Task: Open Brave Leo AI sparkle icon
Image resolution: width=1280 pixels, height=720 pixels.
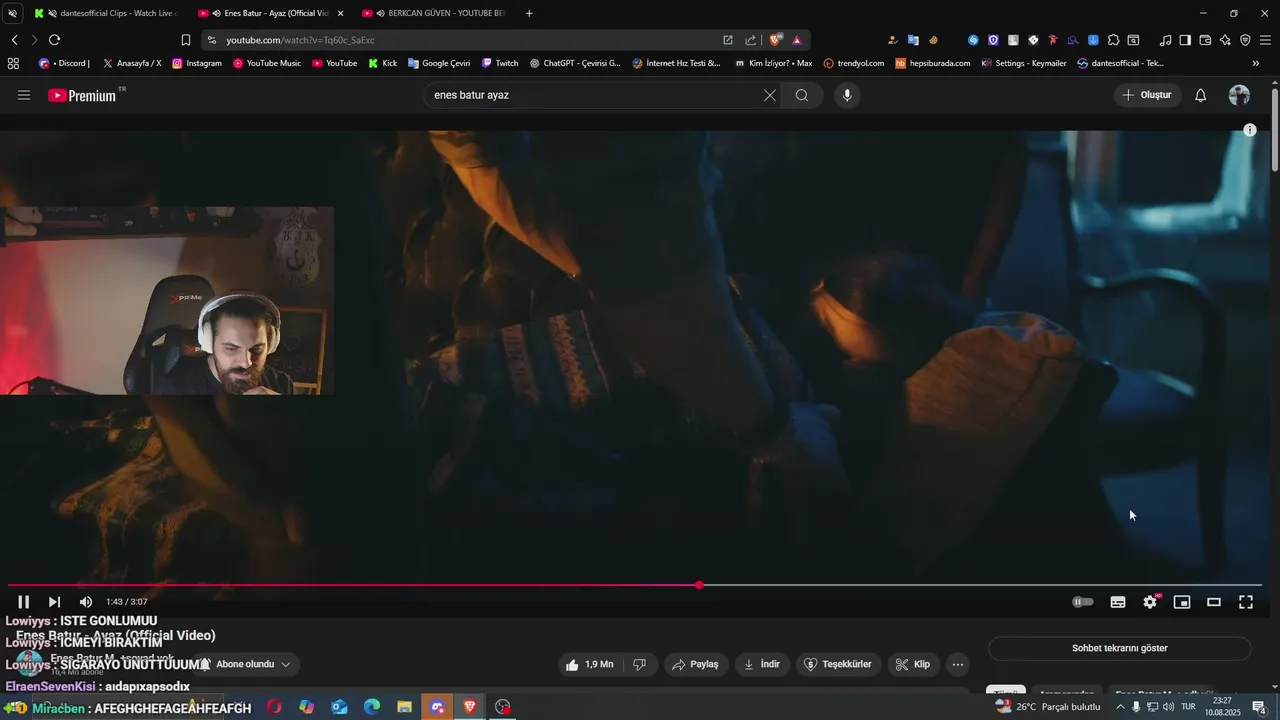Action: (1225, 40)
